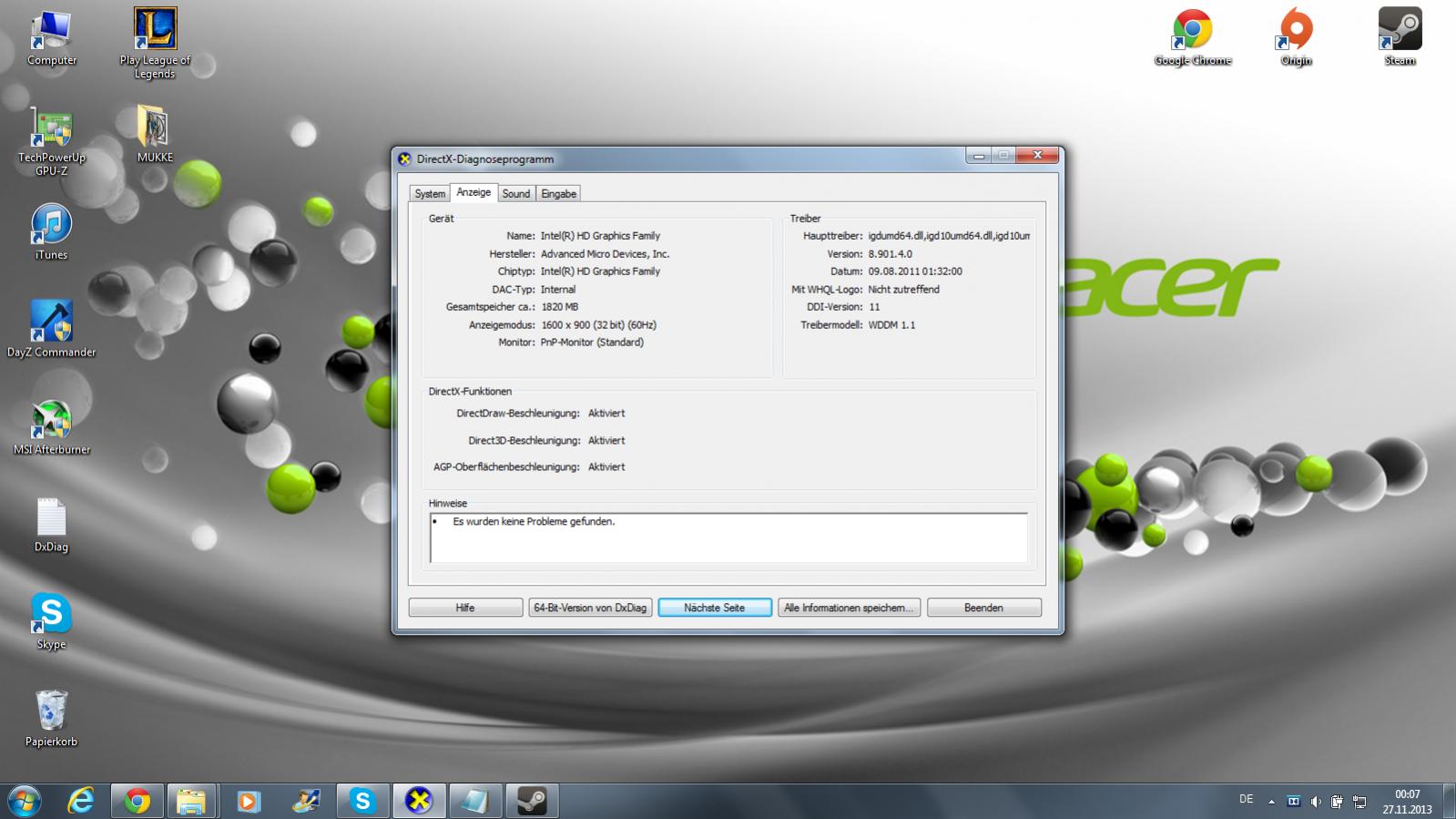
Task: Click the network tray icon
Action: click(1359, 802)
